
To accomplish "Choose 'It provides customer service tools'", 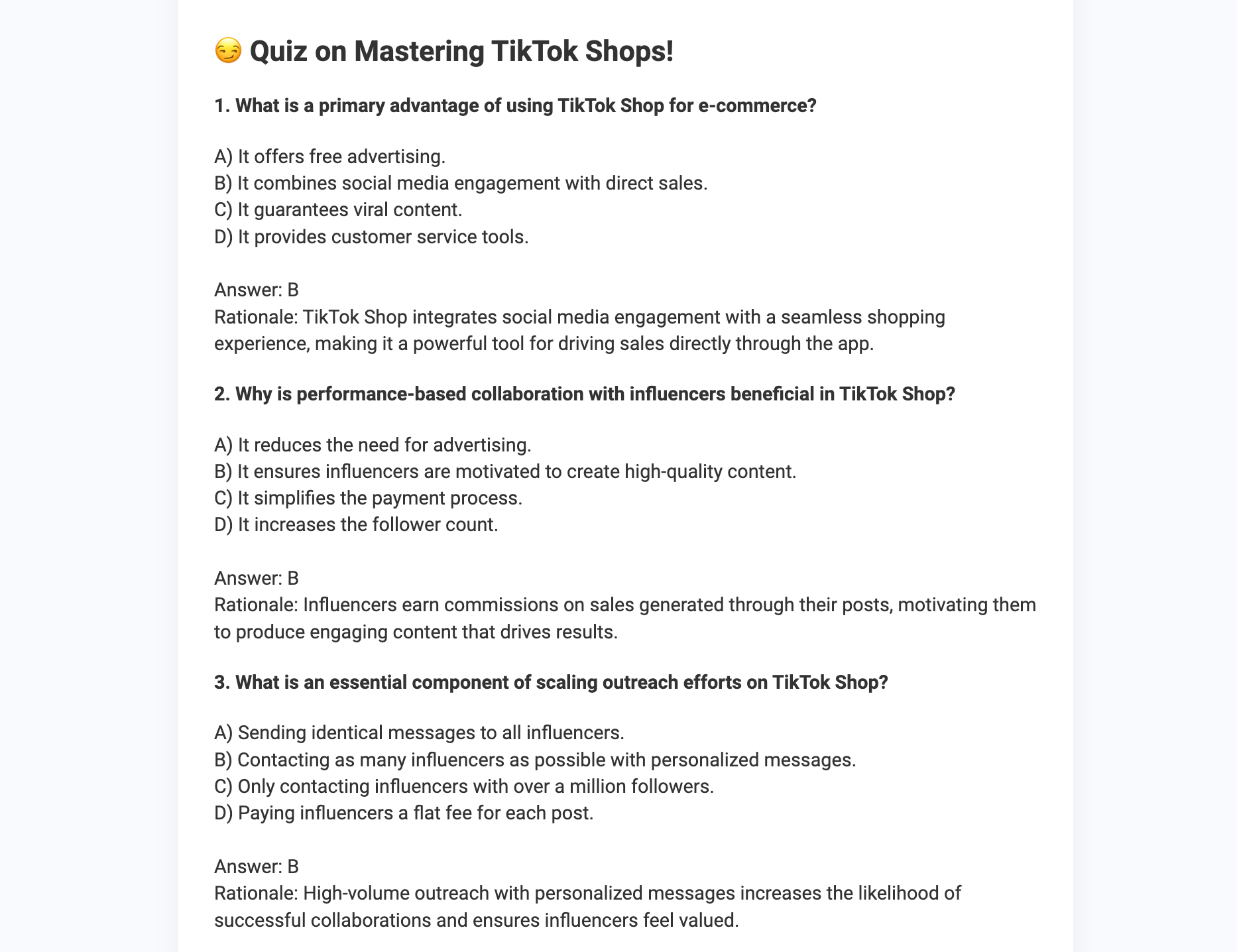I will tap(371, 237).
